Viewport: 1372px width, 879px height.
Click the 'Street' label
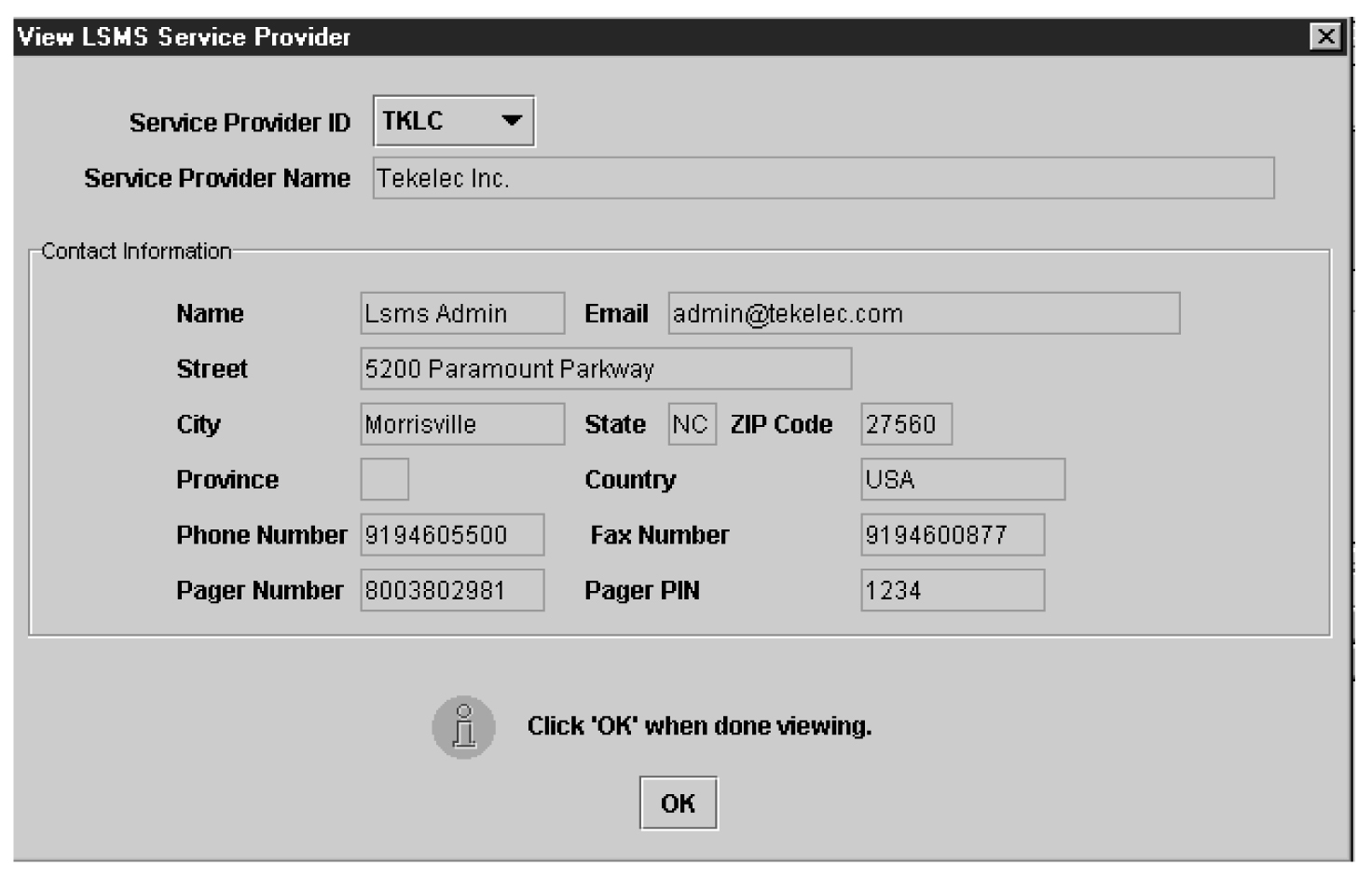tap(212, 369)
